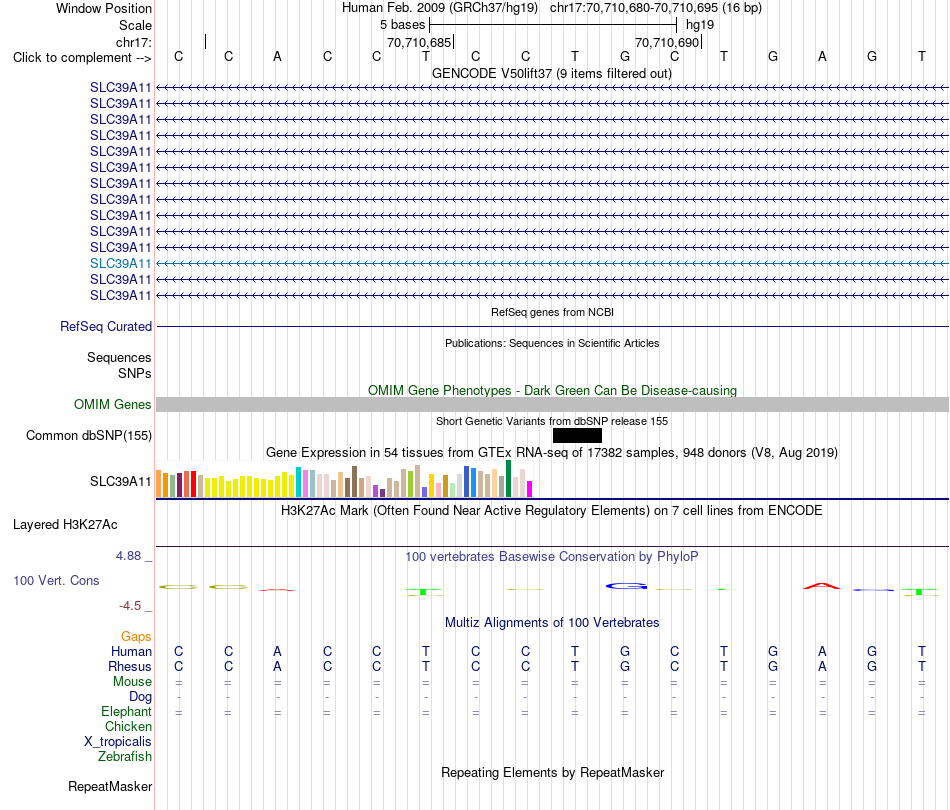The width and height of the screenshot is (950, 810).
Task: Click the "Chicken" alignment row label
Action: coord(128,726)
